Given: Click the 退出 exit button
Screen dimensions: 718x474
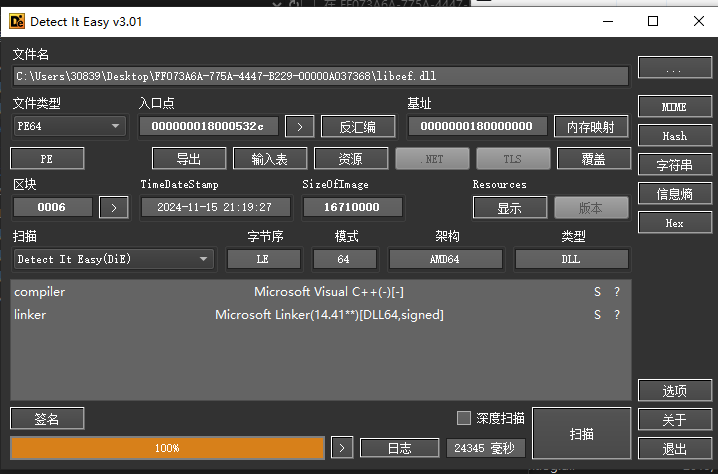Looking at the screenshot, I should (674, 448).
